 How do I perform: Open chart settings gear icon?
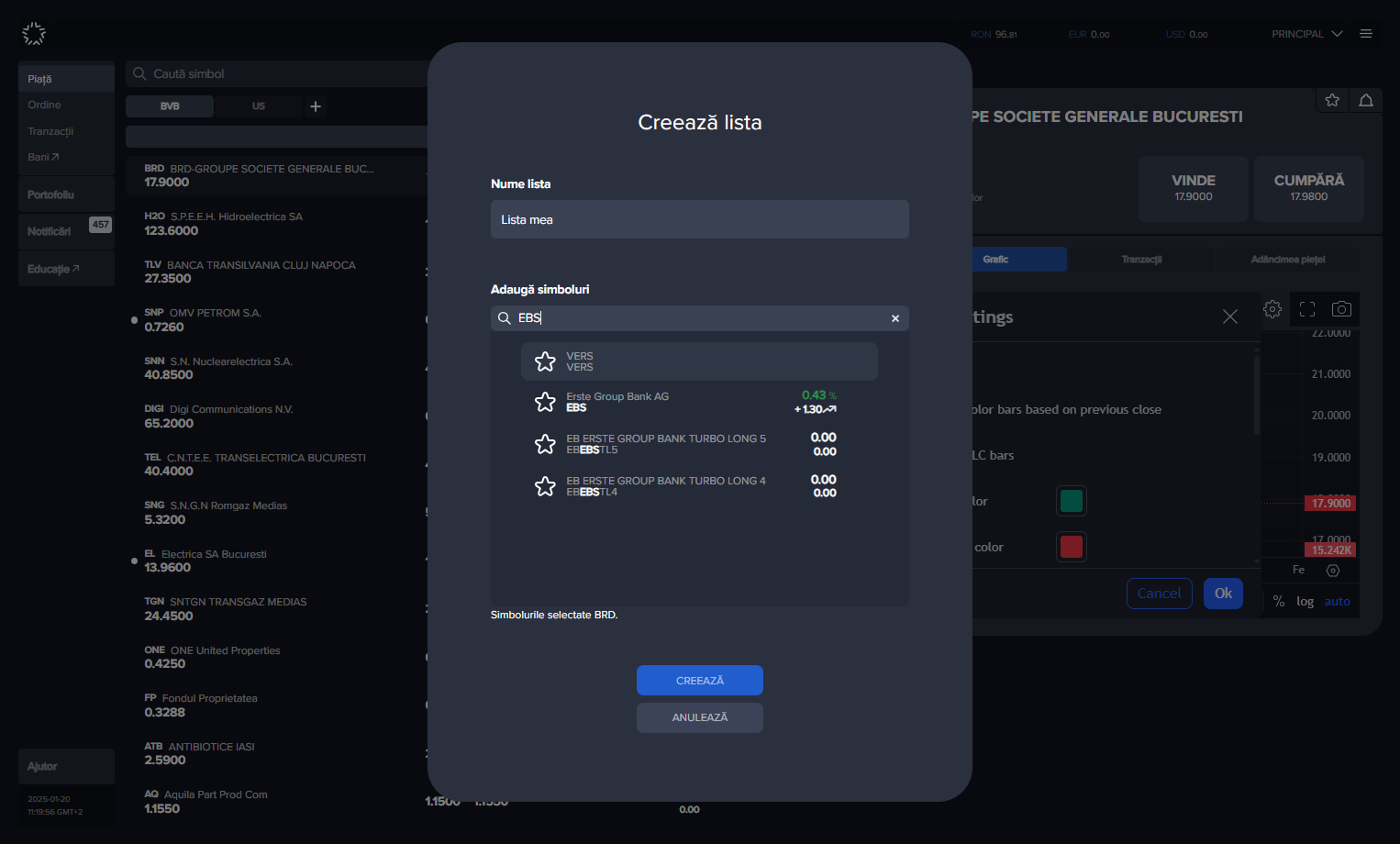tap(1272, 309)
